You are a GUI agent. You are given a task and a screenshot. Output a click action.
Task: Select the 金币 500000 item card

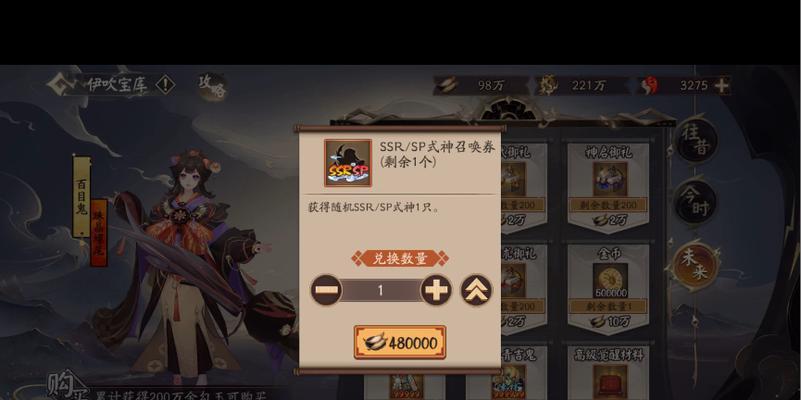click(608, 288)
